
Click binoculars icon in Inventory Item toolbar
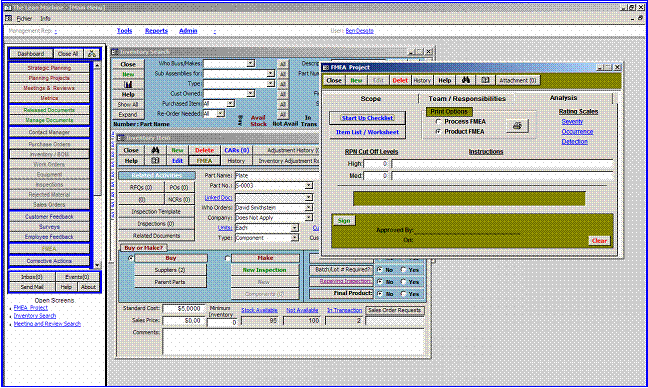point(155,150)
